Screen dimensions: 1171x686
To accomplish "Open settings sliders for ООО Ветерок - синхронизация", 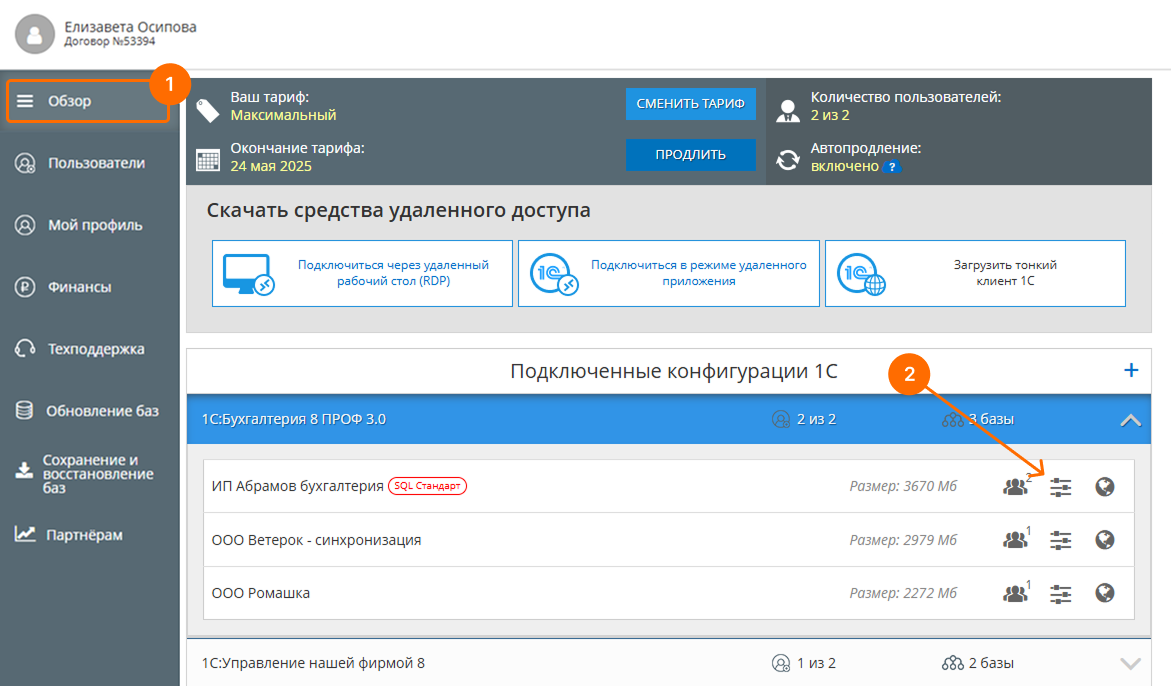I will (x=1060, y=540).
